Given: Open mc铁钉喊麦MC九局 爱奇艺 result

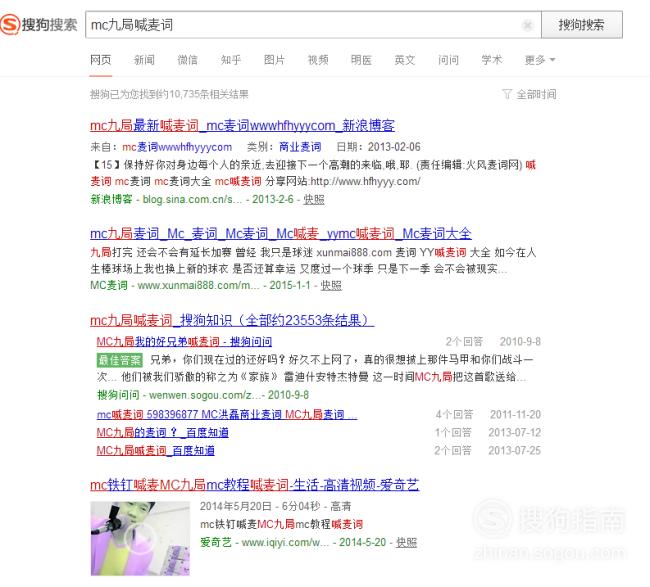Looking at the screenshot, I should coord(255,485).
